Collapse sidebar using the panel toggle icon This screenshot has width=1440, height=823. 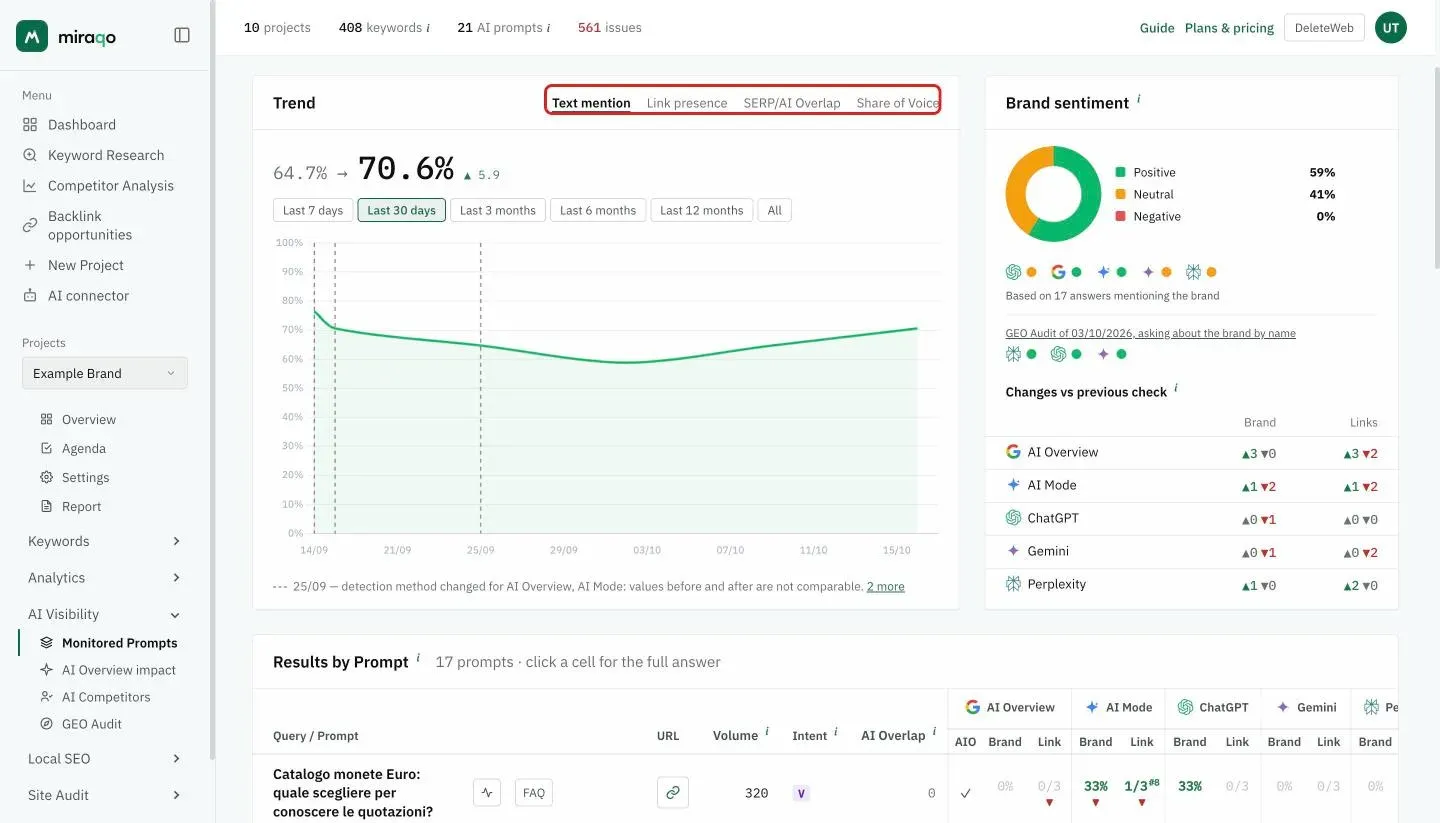(182, 35)
